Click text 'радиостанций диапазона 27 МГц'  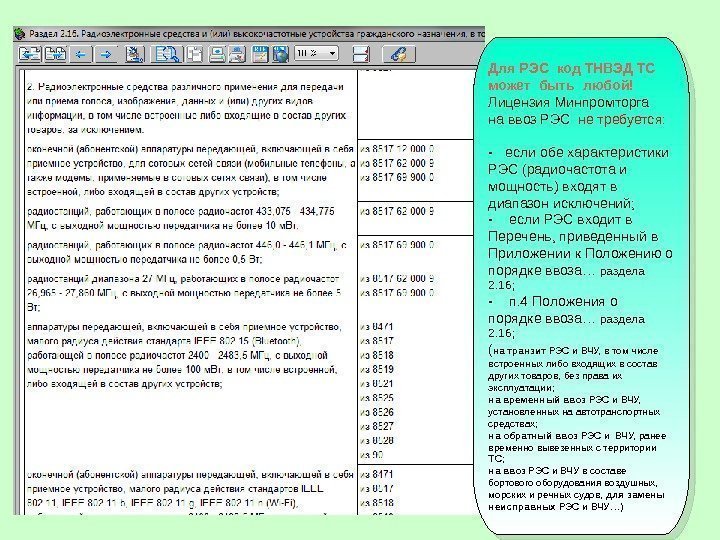[x=102, y=279]
